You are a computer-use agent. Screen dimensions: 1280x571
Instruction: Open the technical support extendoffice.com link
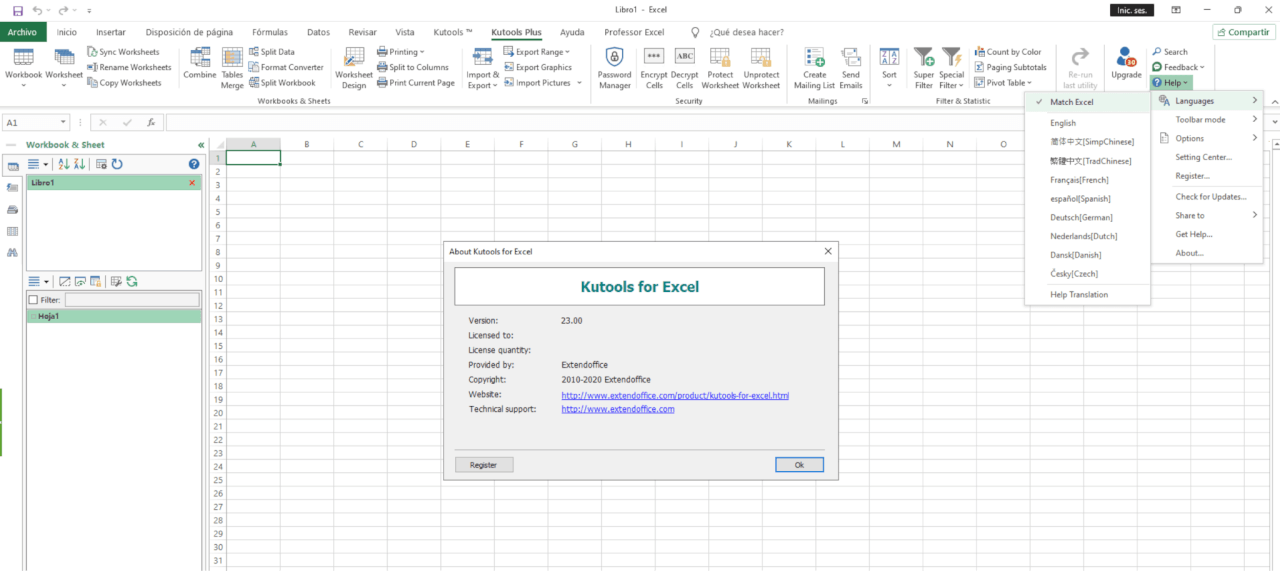coord(618,409)
